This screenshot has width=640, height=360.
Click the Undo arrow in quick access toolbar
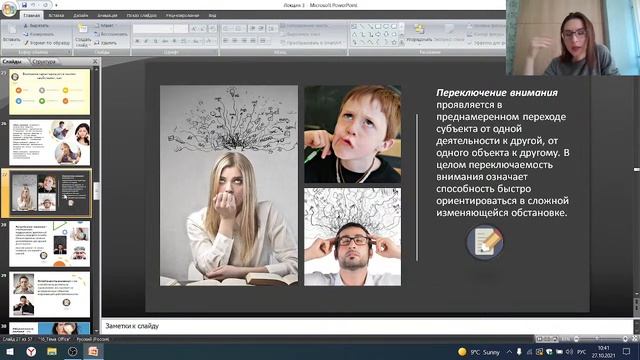pyautogui.click(x=34, y=5)
